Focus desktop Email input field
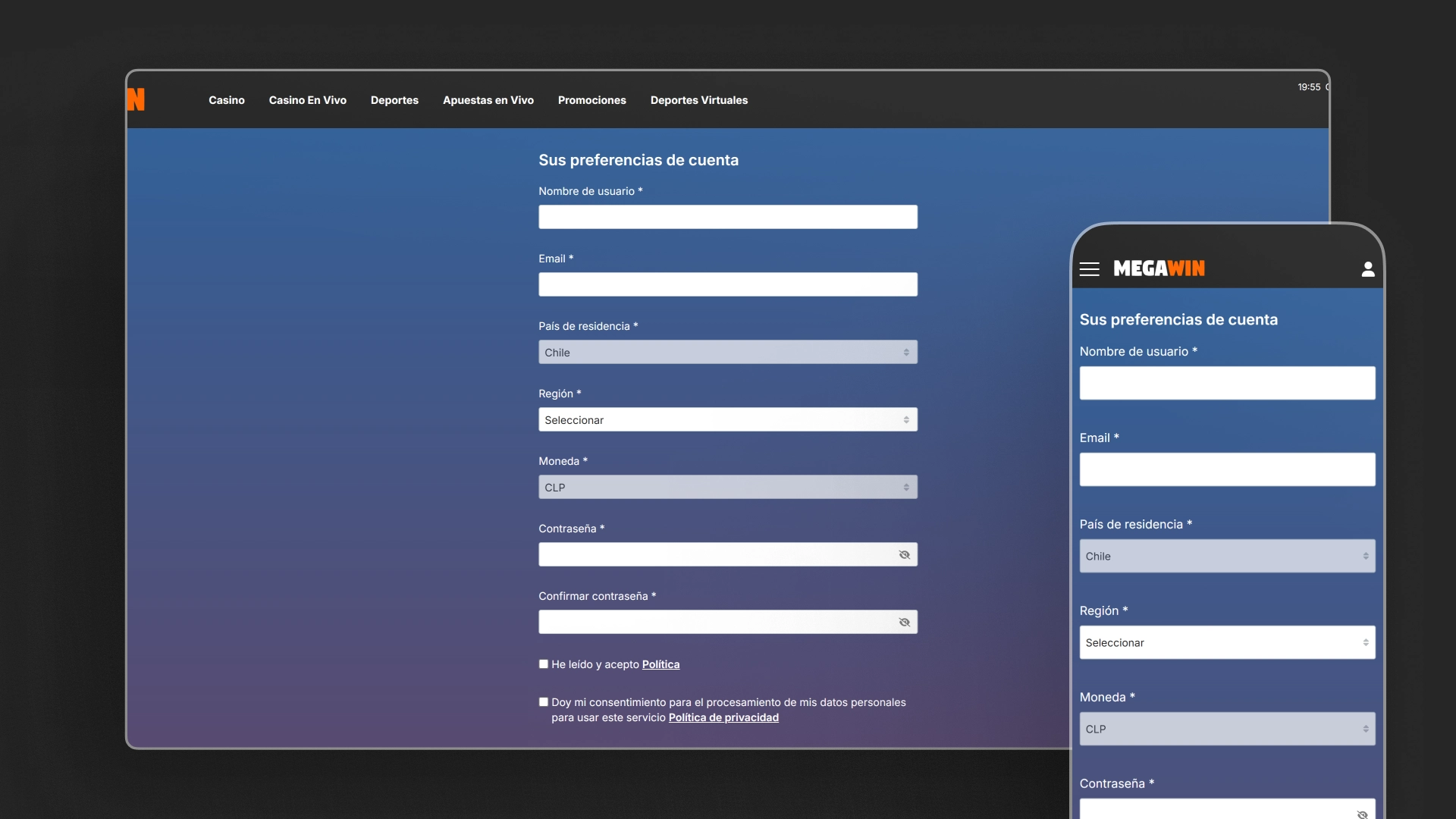This screenshot has width=1456, height=819. click(x=728, y=284)
